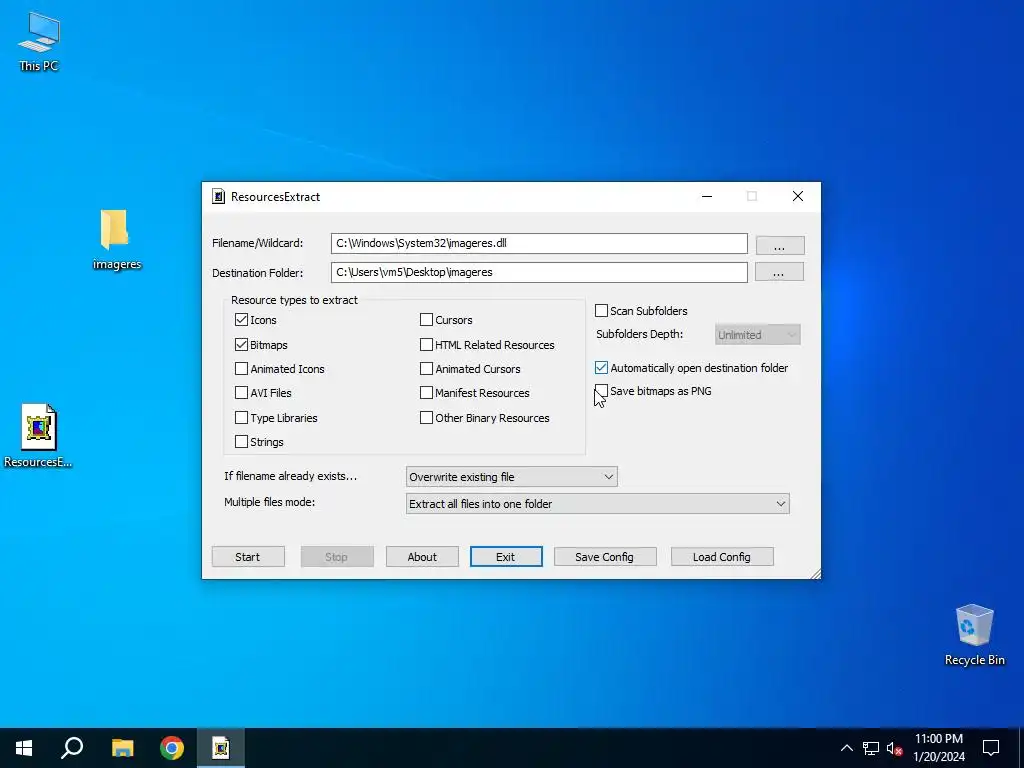Show hidden system tray icons
Screen dimensions: 1024x768
point(846,748)
